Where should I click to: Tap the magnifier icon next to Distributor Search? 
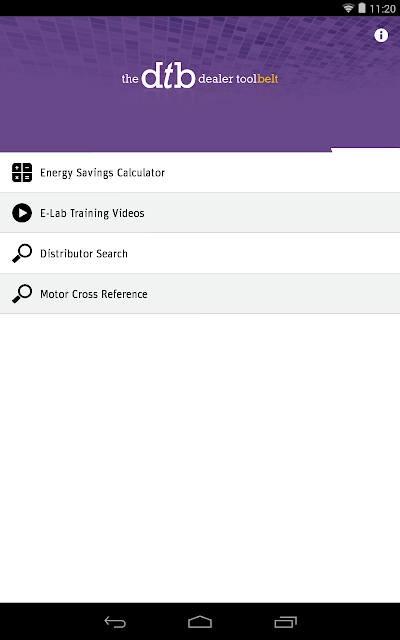(x=22, y=253)
